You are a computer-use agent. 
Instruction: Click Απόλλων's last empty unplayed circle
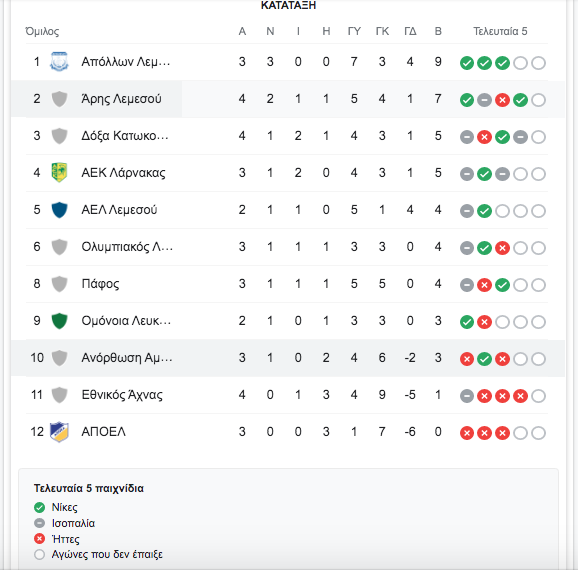click(x=538, y=63)
